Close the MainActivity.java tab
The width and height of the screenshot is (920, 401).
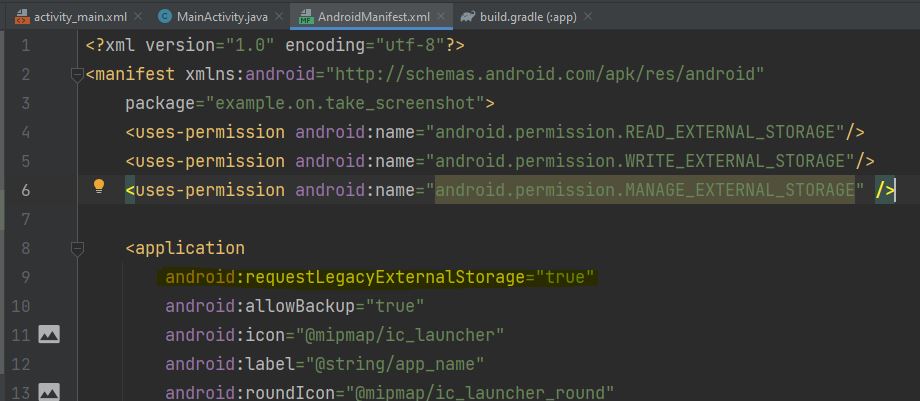pos(279,16)
